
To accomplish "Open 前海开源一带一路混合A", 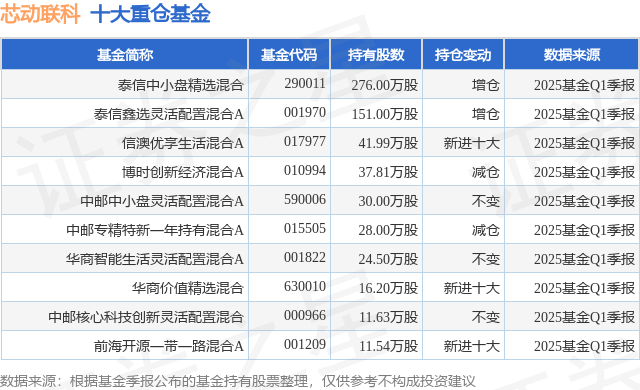I will 169,346.
